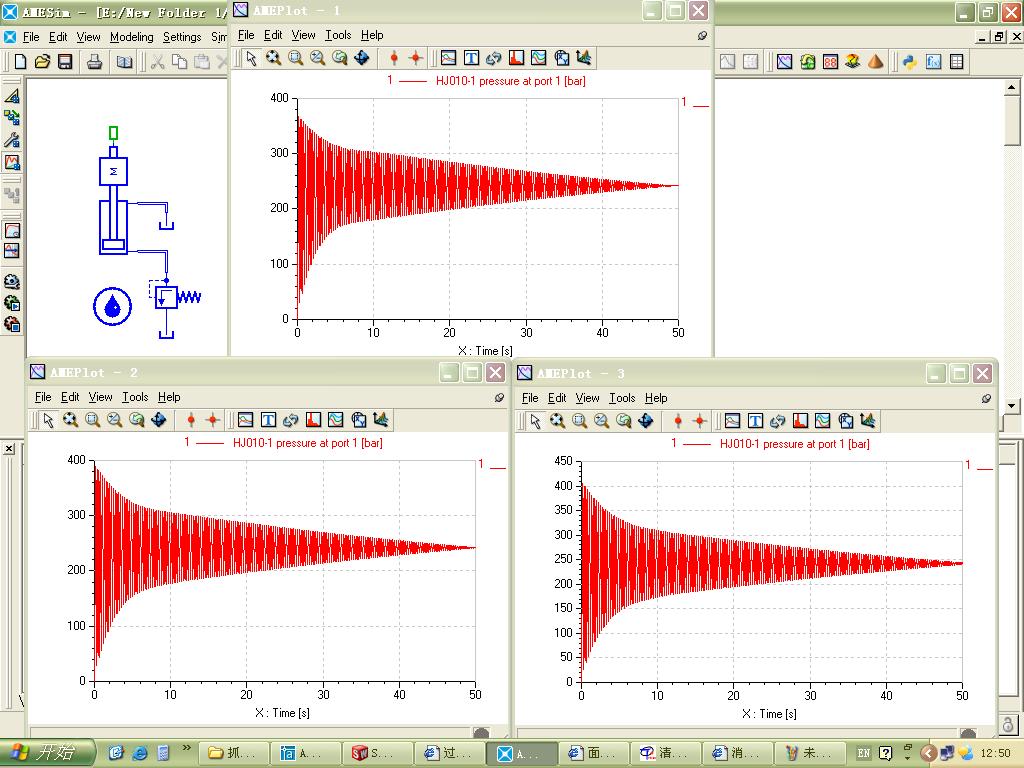
Task: Click the red histogram icon in AMEPlot-3 toolbar
Action: (x=800, y=421)
